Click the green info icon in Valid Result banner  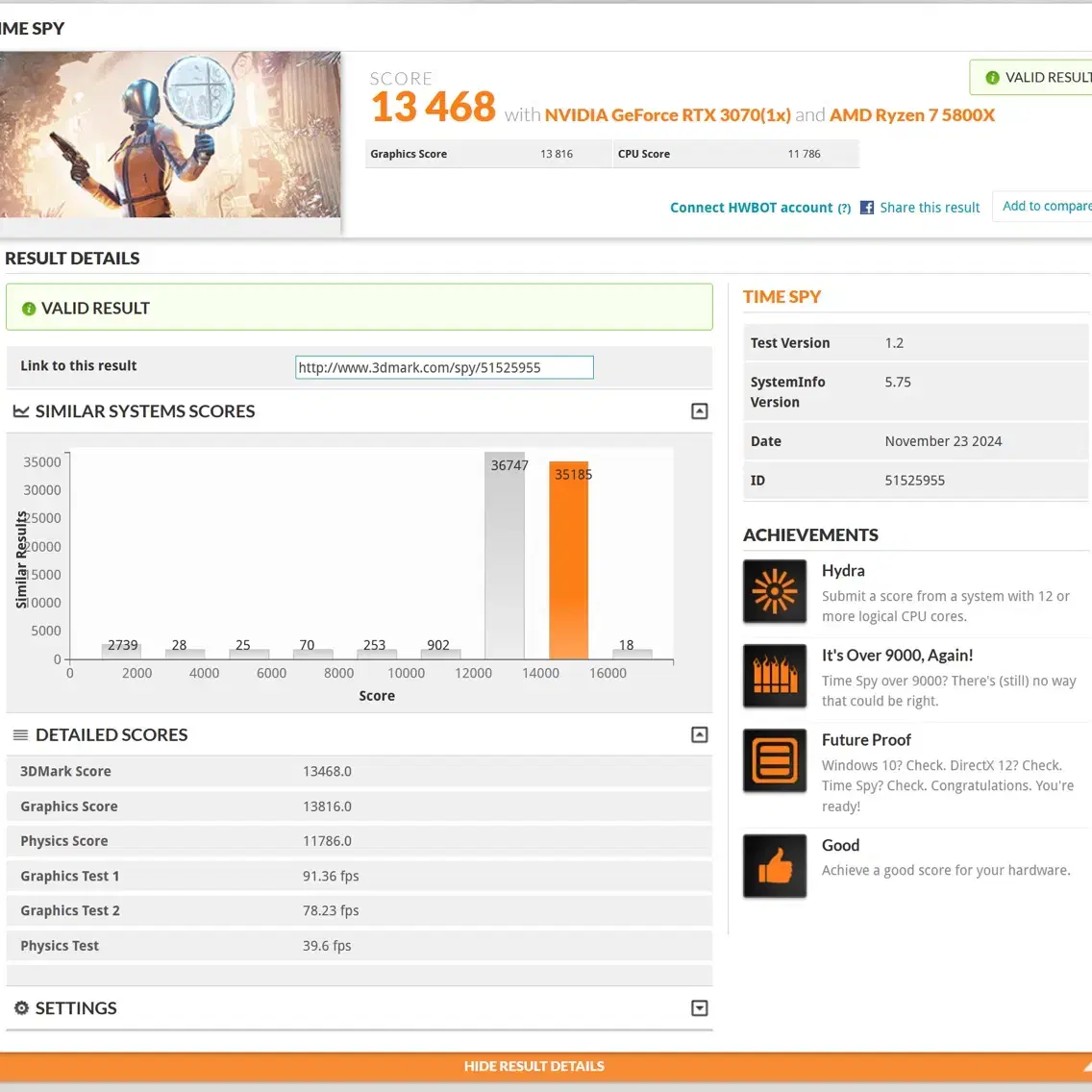(x=29, y=309)
